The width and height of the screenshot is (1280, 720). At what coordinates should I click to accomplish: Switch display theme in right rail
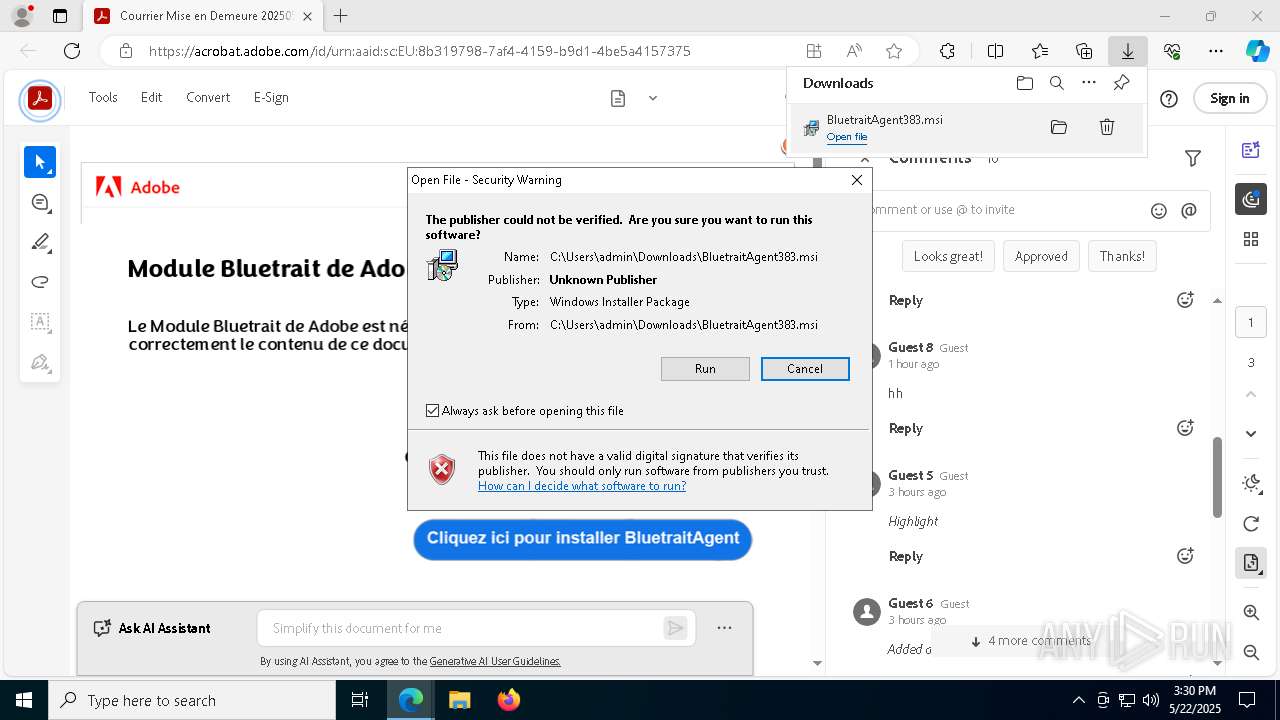pos(1251,484)
